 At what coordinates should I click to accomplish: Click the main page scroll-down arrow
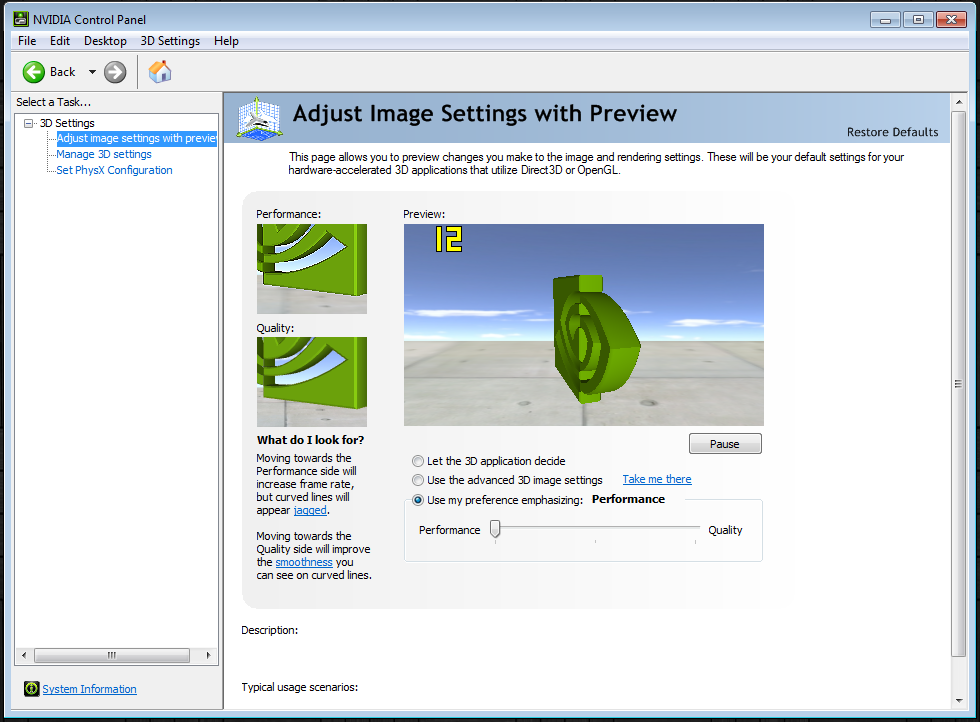tap(959, 701)
